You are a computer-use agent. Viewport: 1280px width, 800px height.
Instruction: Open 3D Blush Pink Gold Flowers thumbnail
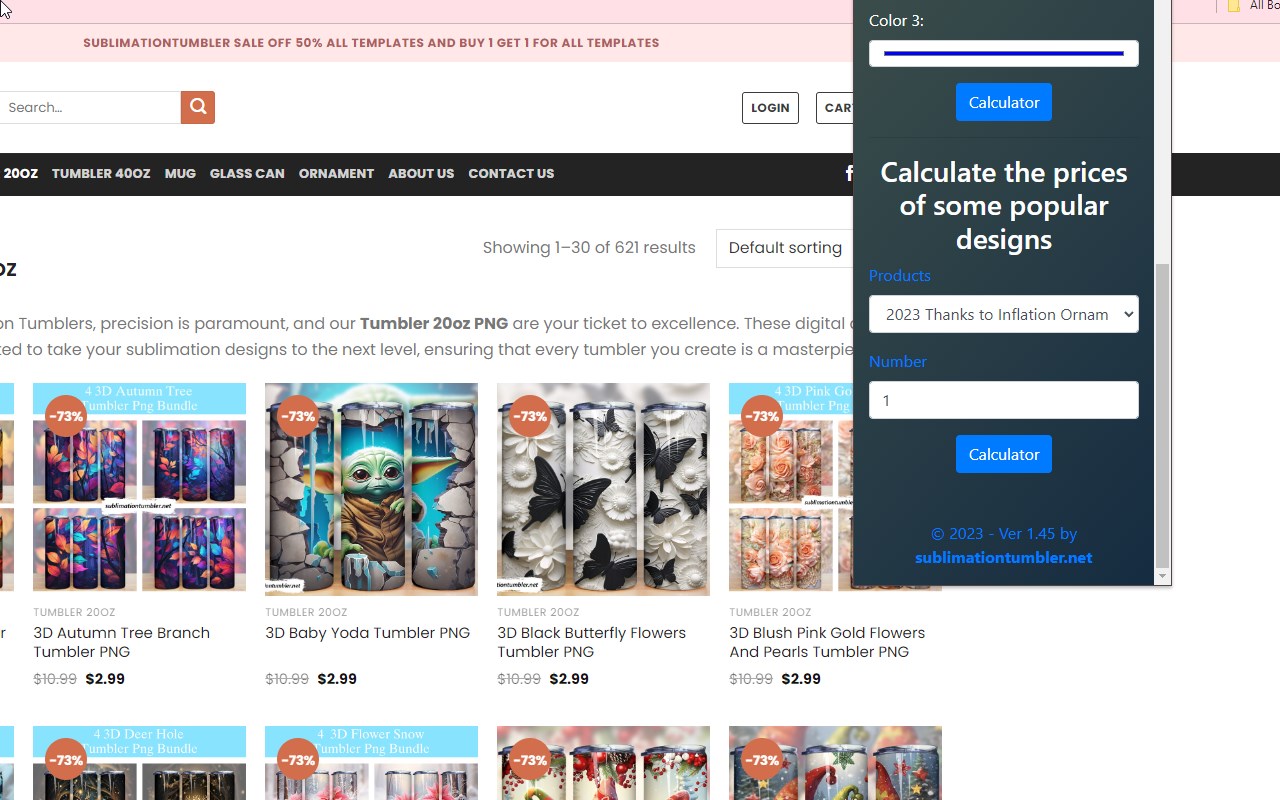[x=791, y=489]
